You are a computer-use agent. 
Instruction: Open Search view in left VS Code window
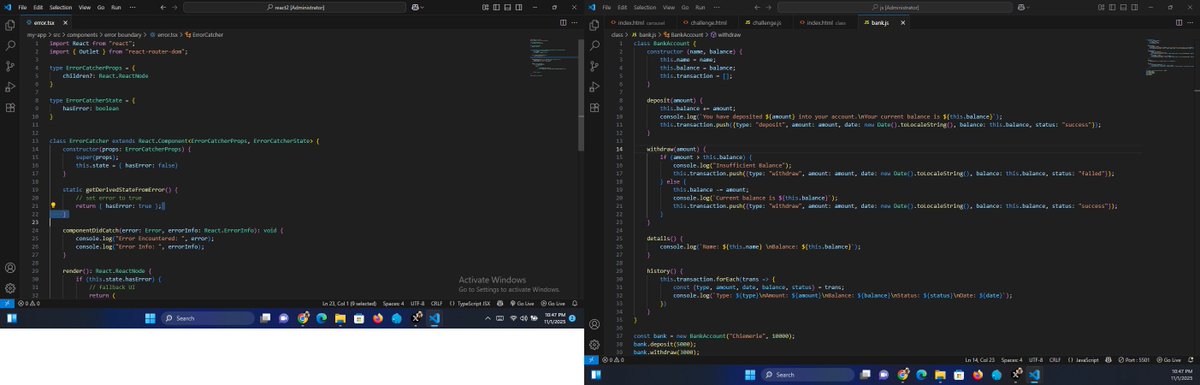point(9,46)
